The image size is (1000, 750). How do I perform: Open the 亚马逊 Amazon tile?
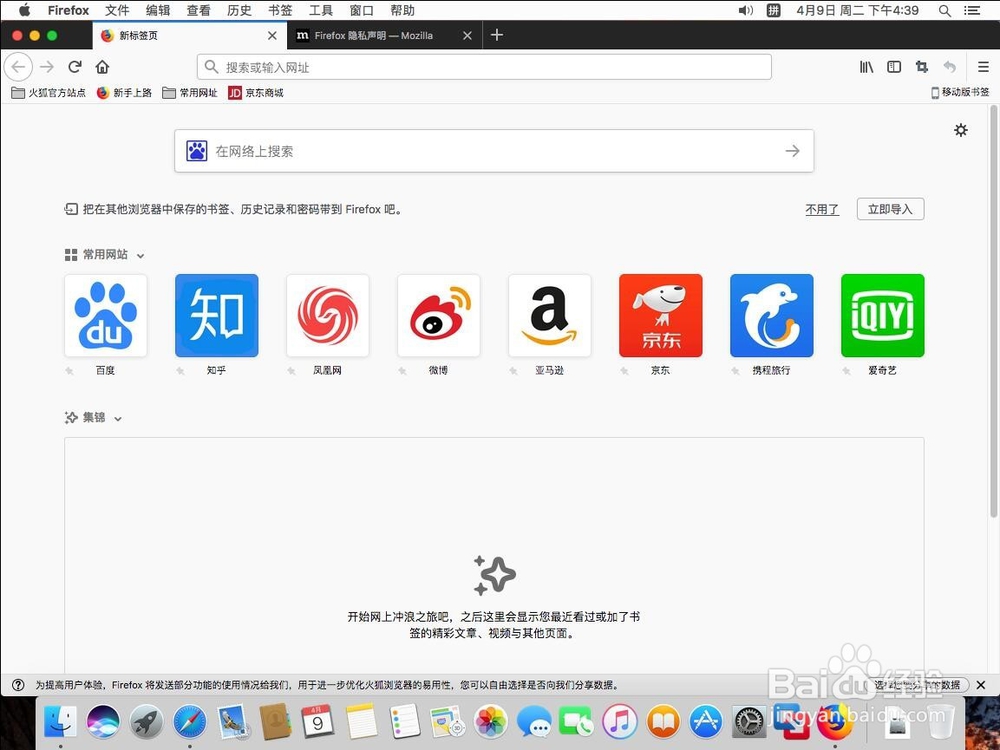tap(550, 316)
